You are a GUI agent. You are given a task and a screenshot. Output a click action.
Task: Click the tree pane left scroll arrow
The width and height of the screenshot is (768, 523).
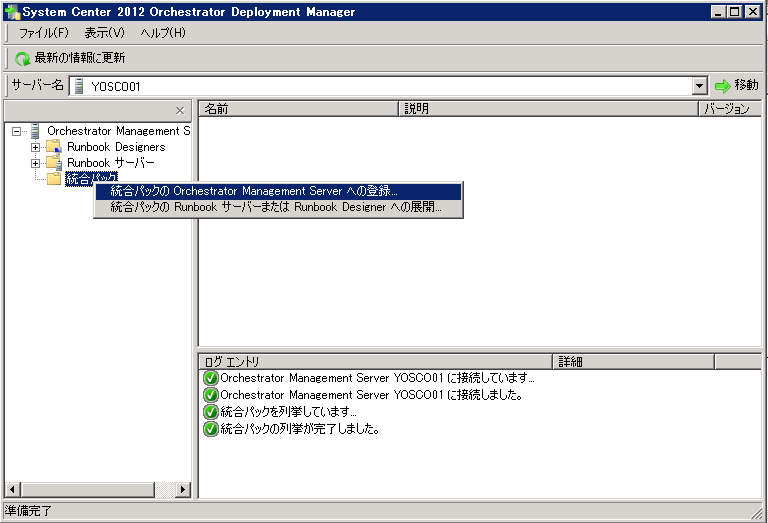point(12,489)
